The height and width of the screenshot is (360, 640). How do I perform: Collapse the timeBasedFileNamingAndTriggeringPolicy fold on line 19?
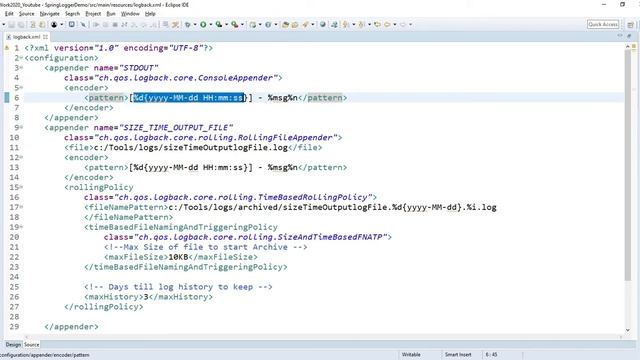coord(21,227)
